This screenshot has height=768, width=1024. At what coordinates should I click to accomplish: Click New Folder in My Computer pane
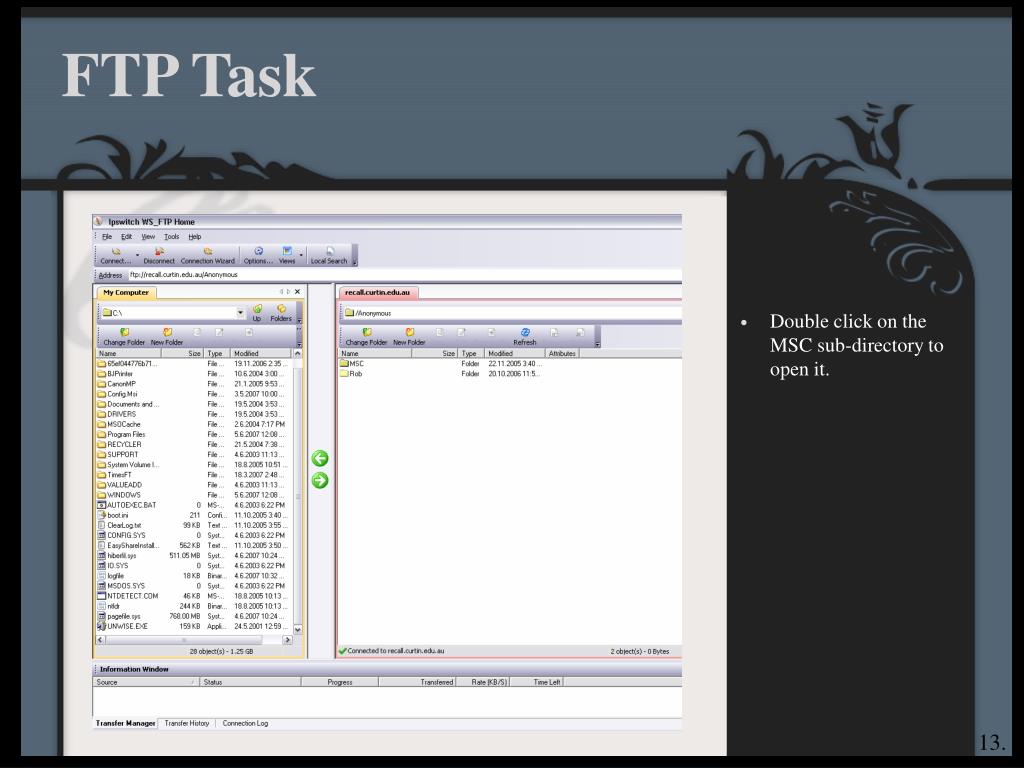[167, 337]
